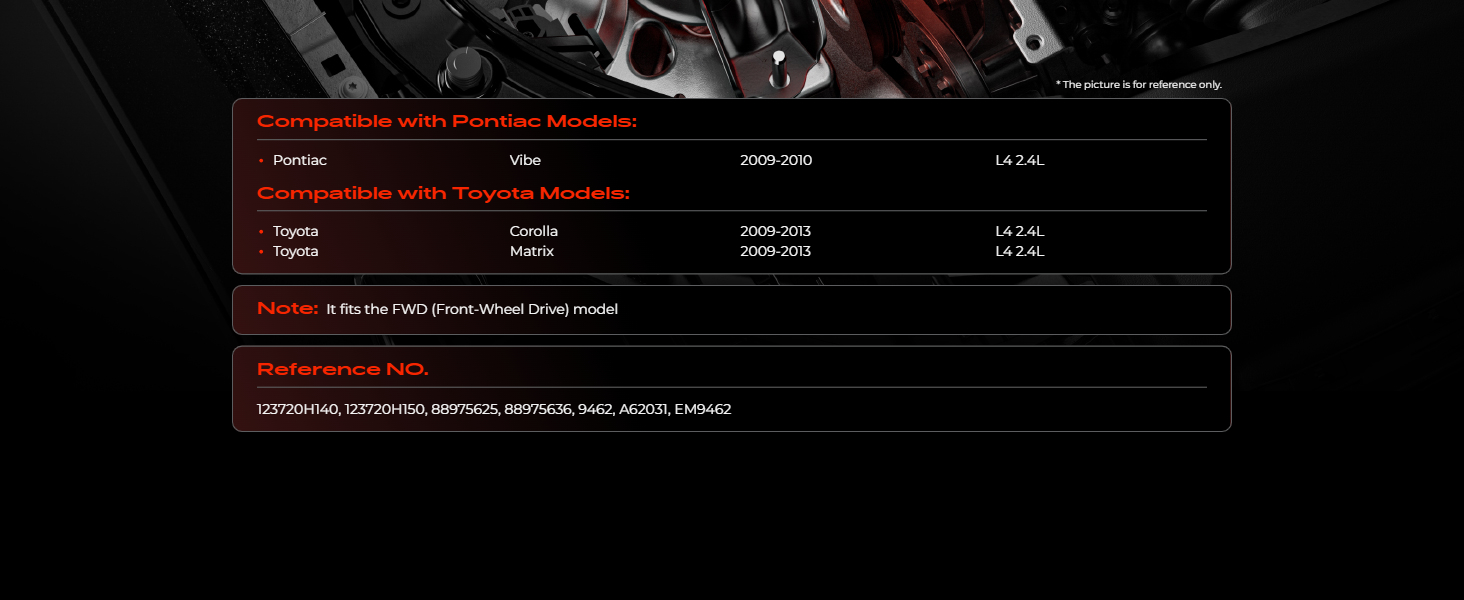Screen dimensions: 1464x600
Task: Click '2009-2013' in the Matrix row
Action: [x=776, y=251]
